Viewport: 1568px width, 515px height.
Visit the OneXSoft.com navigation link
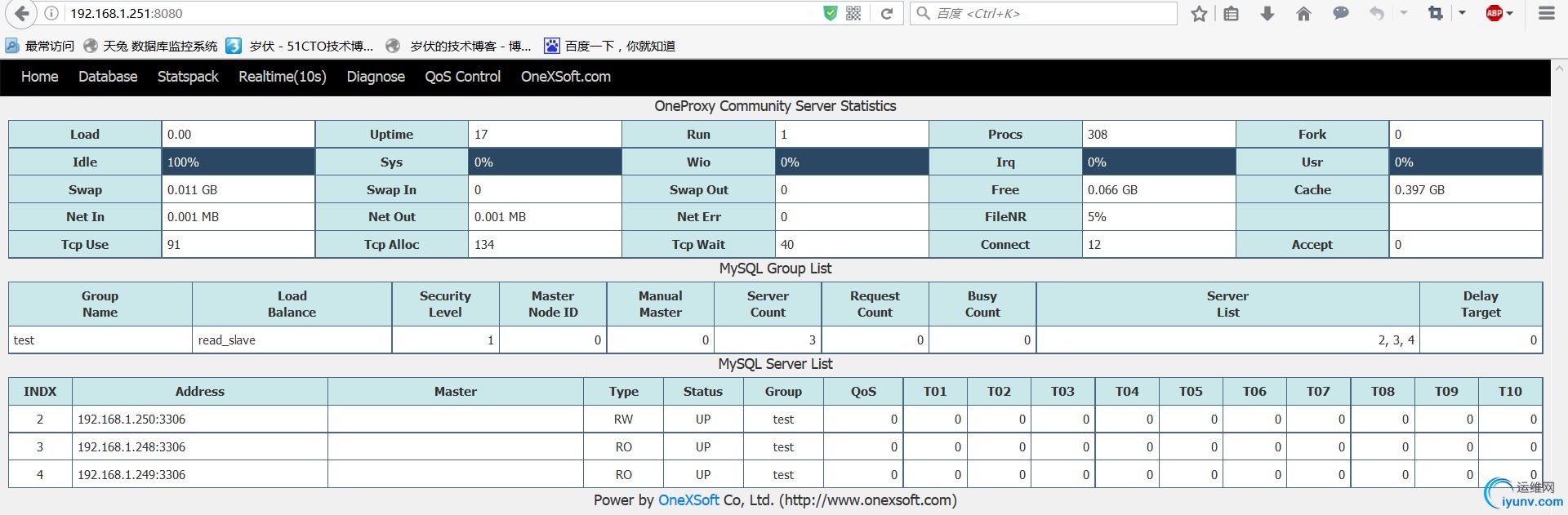[x=566, y=77]
